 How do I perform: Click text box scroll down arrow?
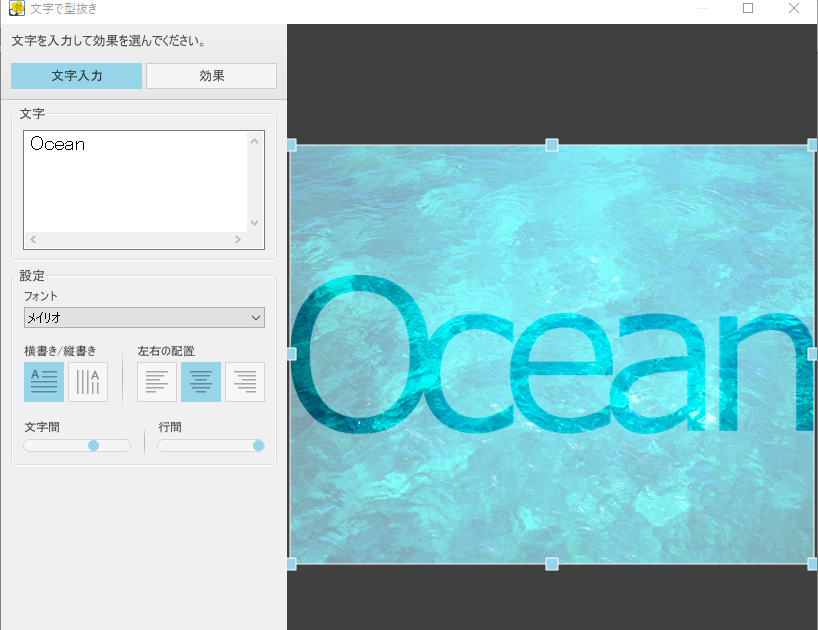tap(255, 223)
